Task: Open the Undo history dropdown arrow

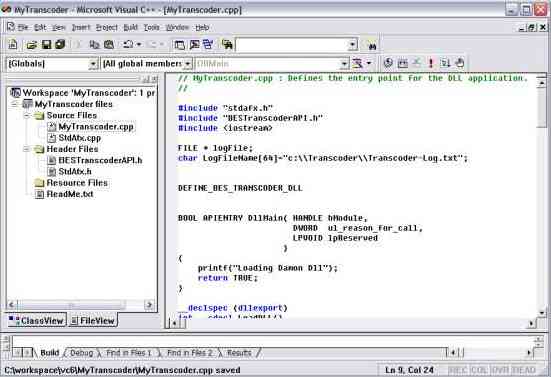Action: click(139, 45)
